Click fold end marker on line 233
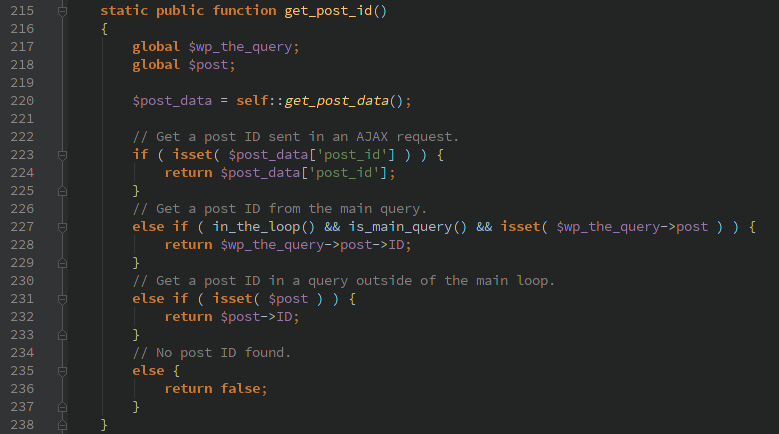The image size is (779, 434). pyautogui.click(x=62, y=335)
